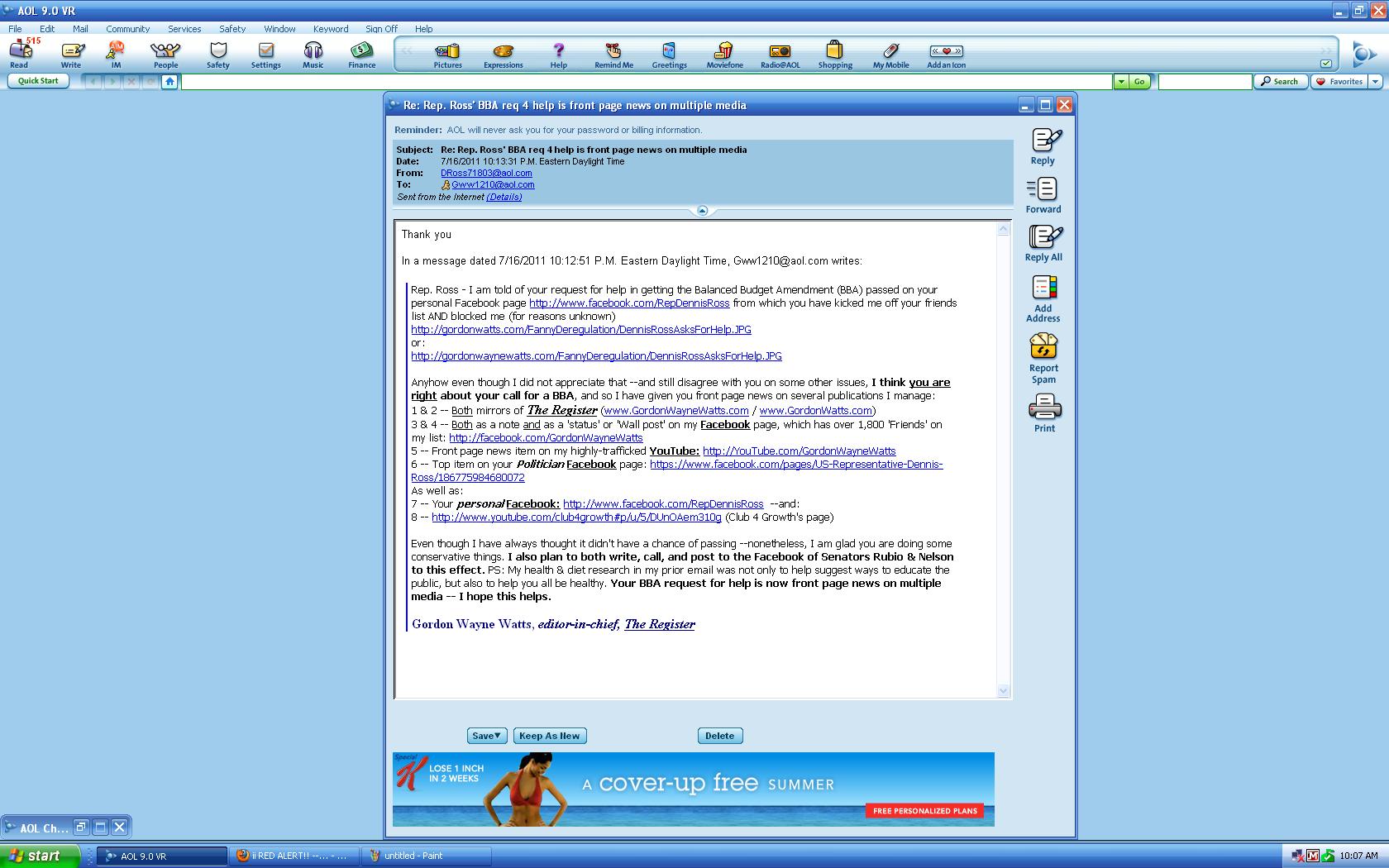
Task: Open the My Mobile icon
Action: pos(890,55)
